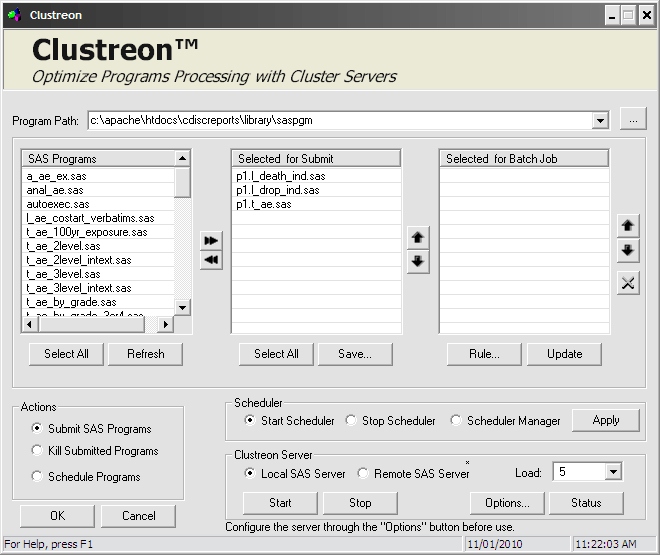Image resolution: width=660 pixels, height=555 pixels.
Task: Move batch job item up arrow
Action: 628,226
